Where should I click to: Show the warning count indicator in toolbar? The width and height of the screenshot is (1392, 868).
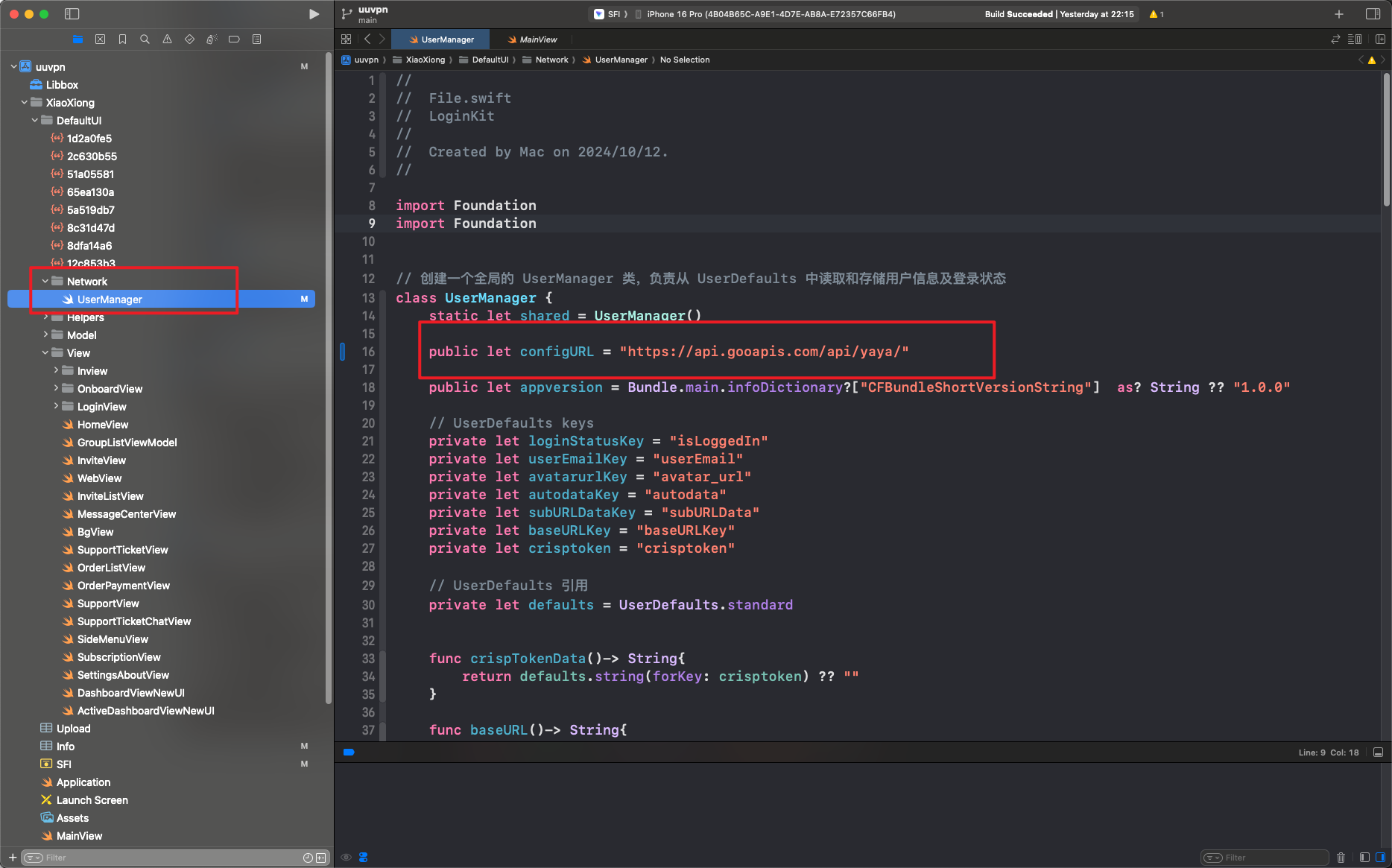[x=1157, y=14]
